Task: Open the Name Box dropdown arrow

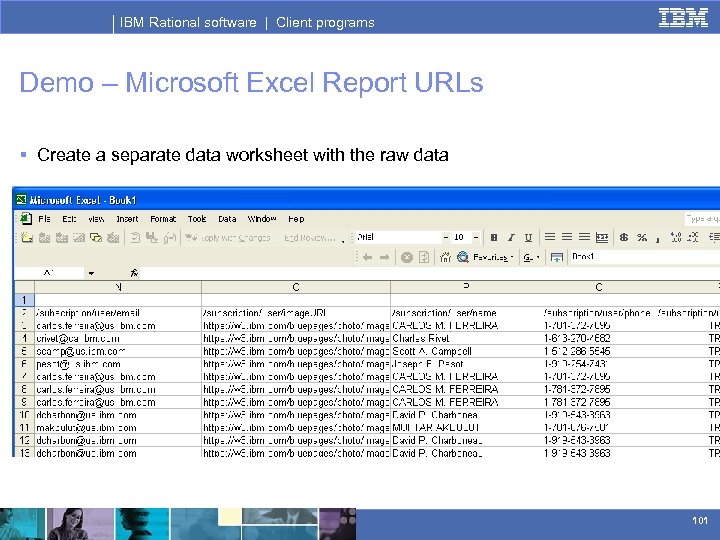Action: (91, 273)
